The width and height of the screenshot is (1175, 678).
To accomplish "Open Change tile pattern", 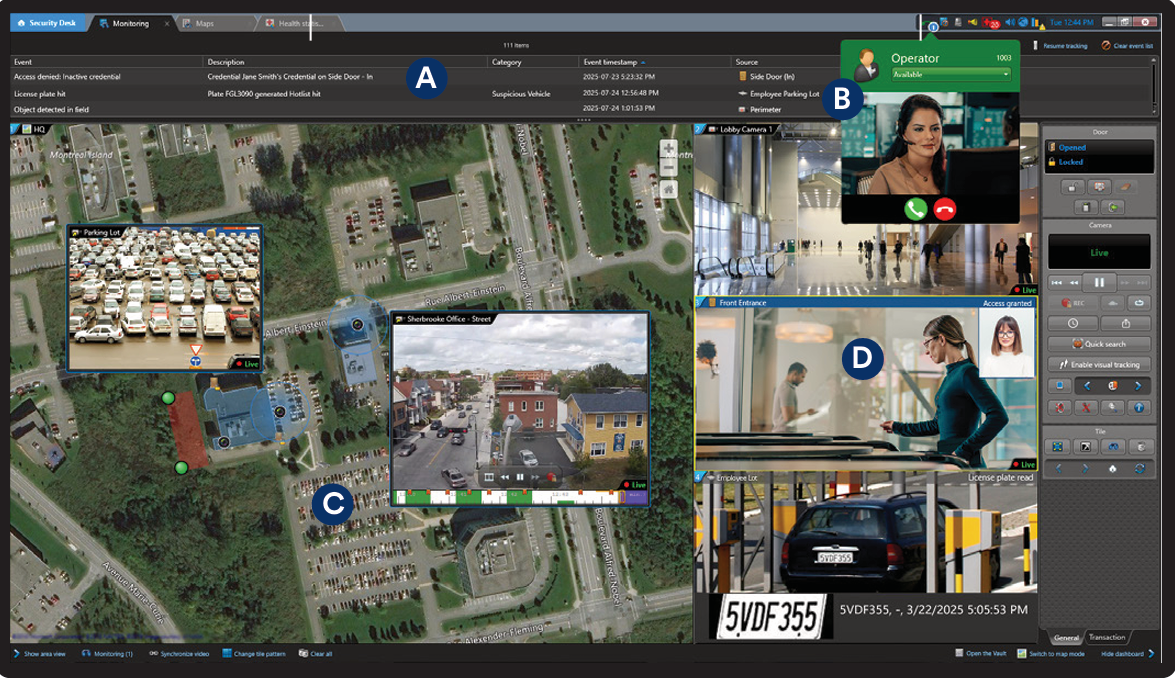I will (254, 654).
